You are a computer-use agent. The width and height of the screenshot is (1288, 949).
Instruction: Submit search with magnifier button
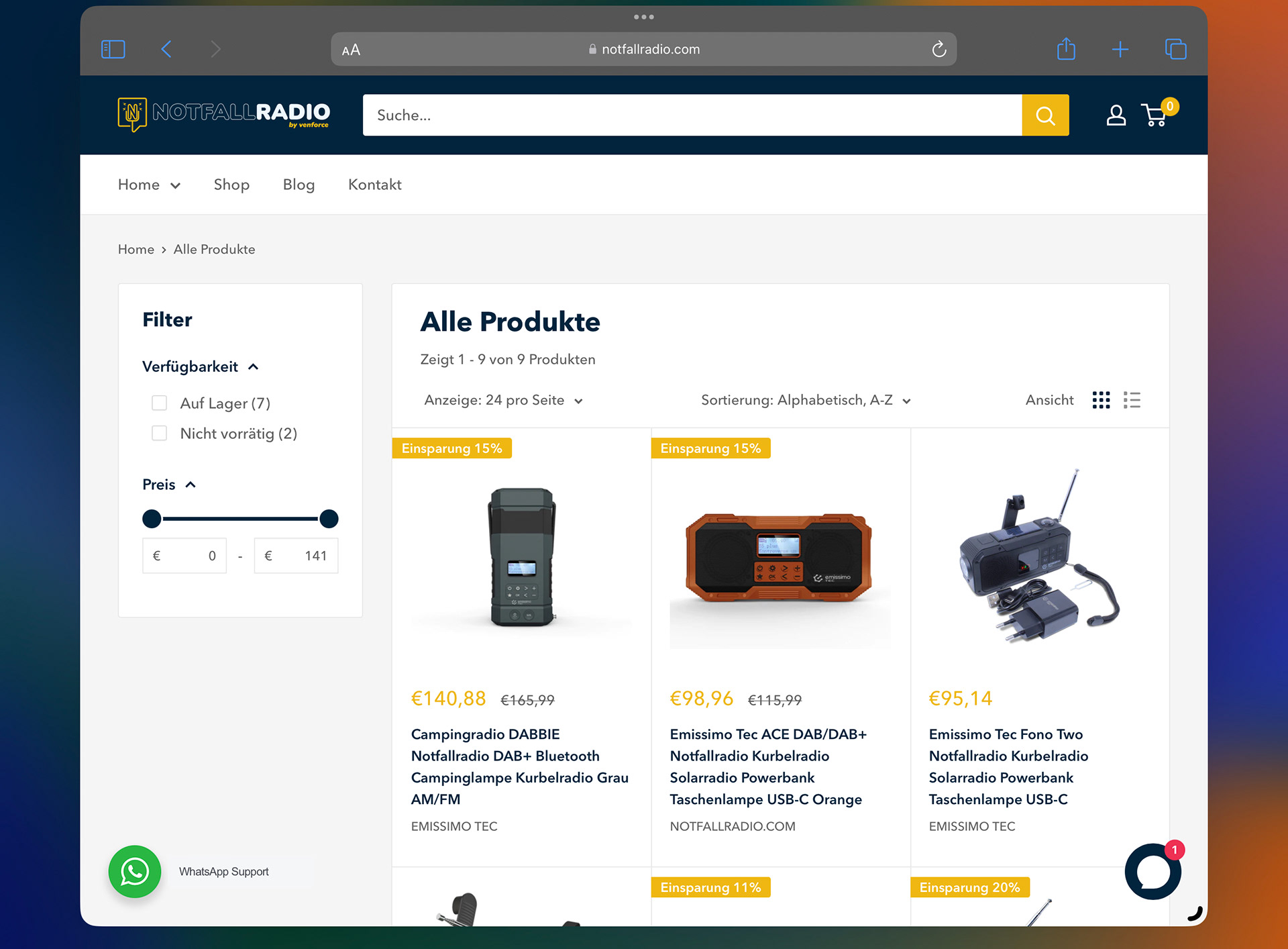(x=1045, y=115)
